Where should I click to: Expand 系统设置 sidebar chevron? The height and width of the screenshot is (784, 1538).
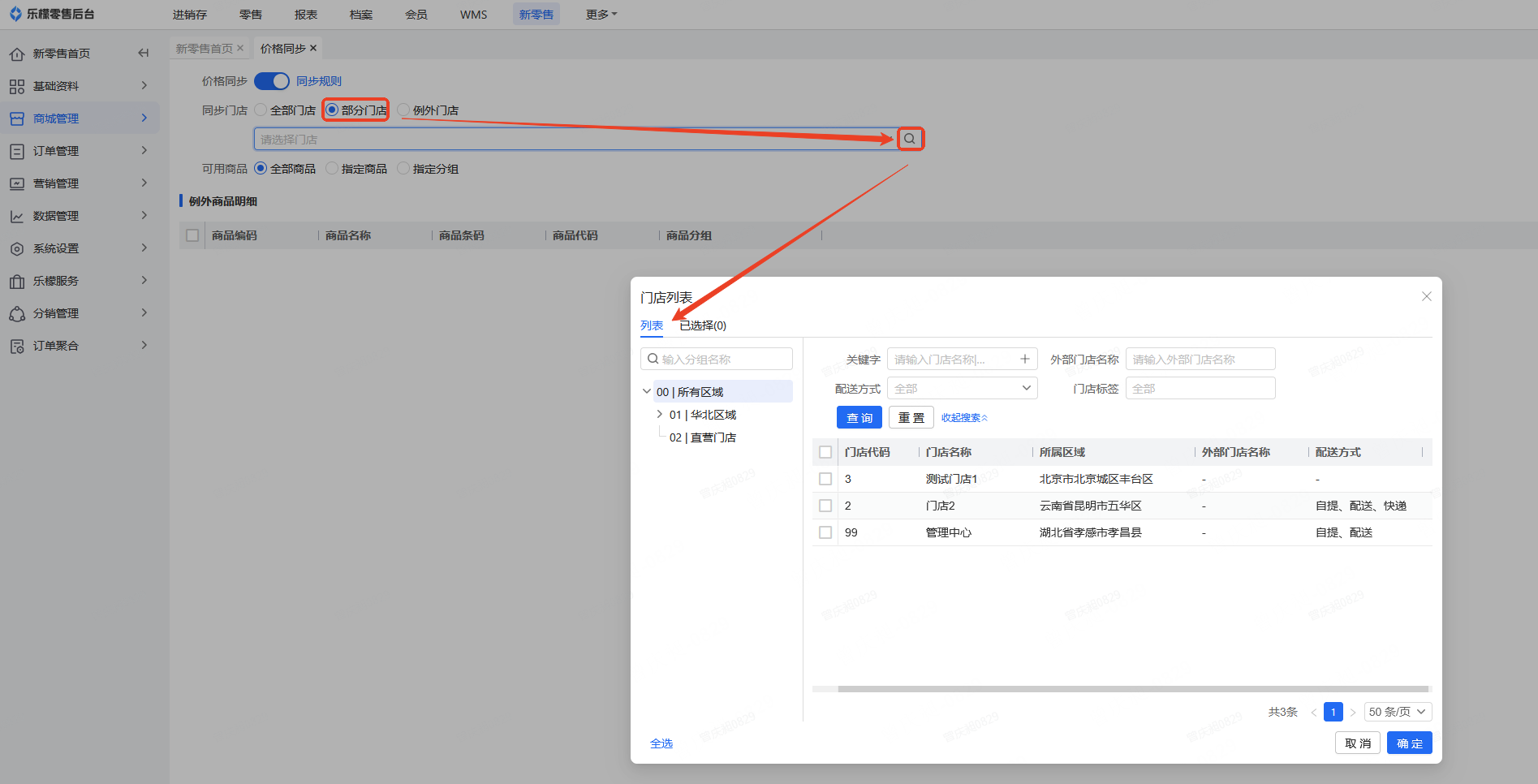pos(144,248)
